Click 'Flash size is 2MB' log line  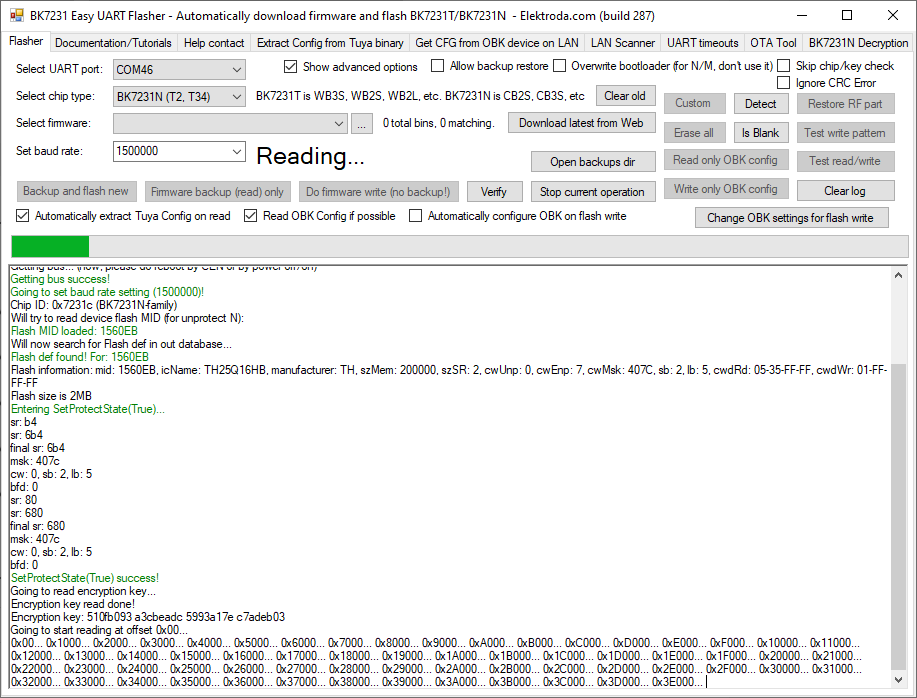click(x=51, y=396)
